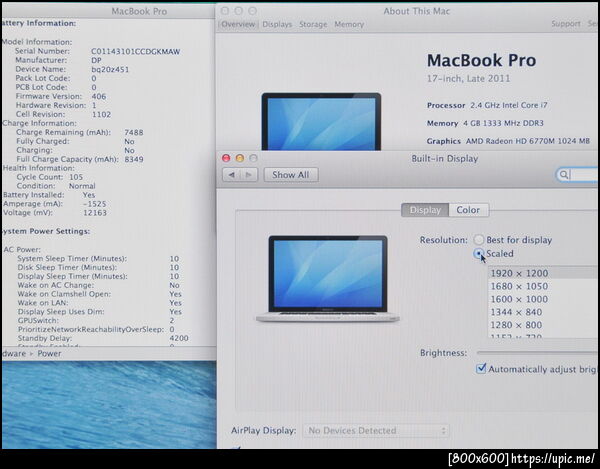The width and height of the screenshot is (600, 469).
Task: Click the Standby Delay value 4200
Action: pyautogui.click(x=179, y=338)
